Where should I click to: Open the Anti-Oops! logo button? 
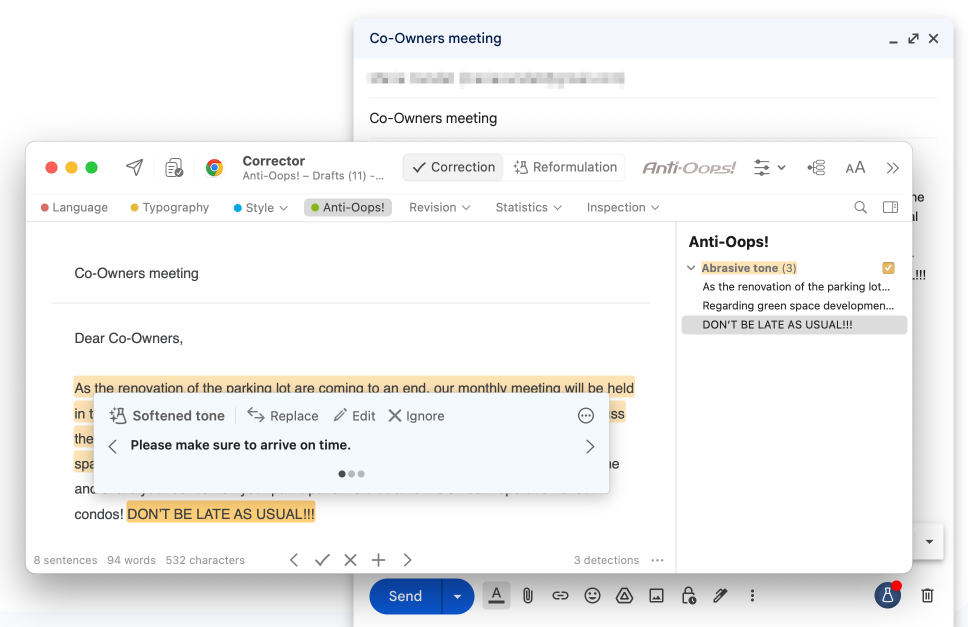688,168
